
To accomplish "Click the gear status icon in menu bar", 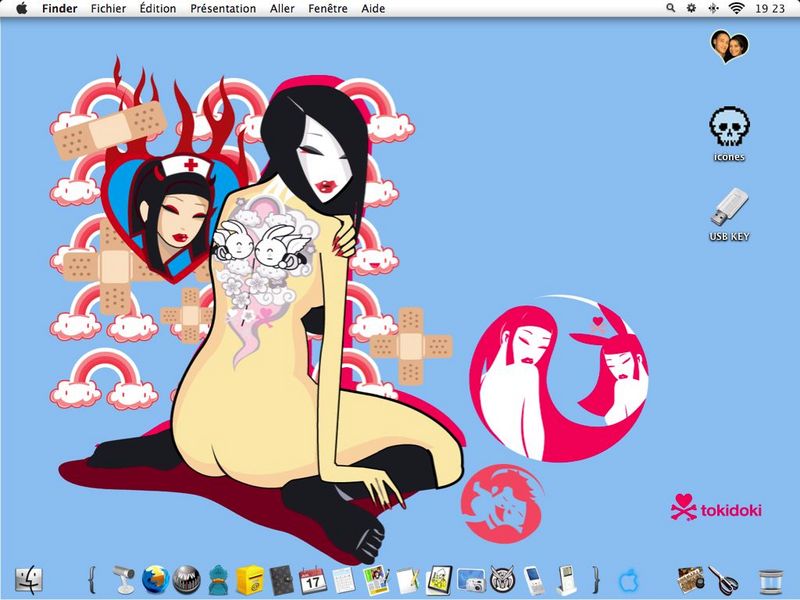I will pyautogui.click(x=691, y=8).
